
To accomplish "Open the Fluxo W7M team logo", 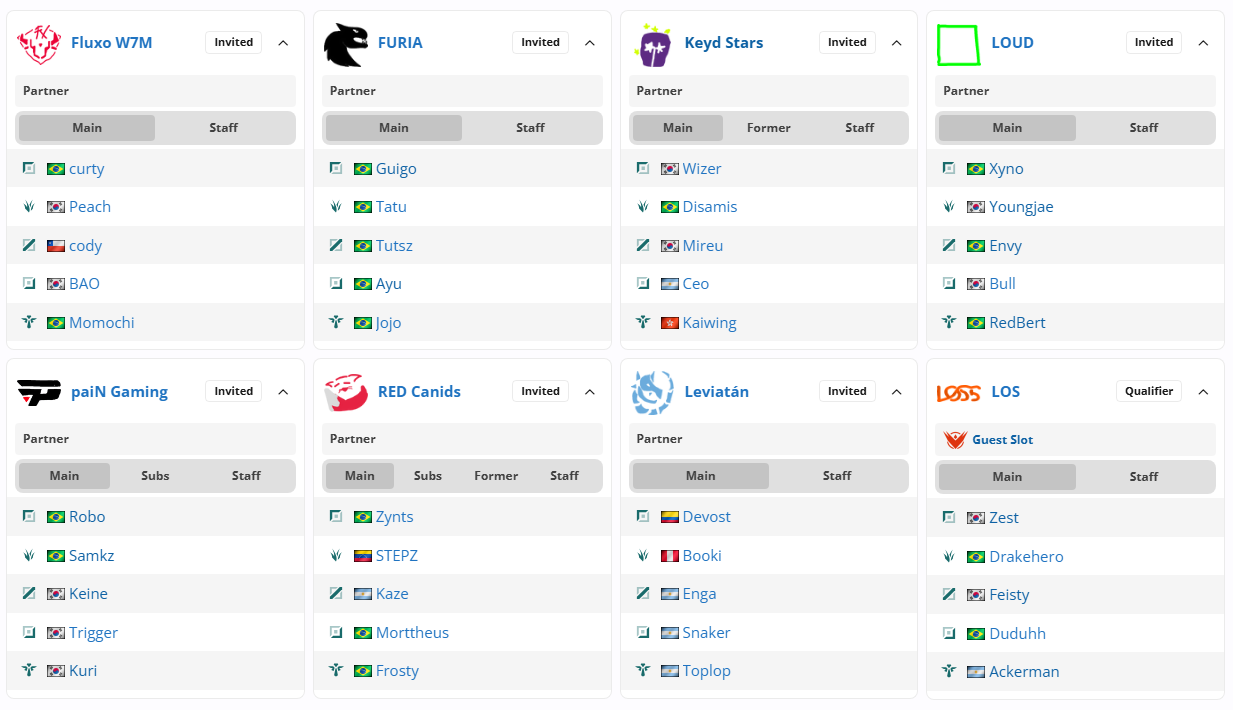I will (40, 44).
